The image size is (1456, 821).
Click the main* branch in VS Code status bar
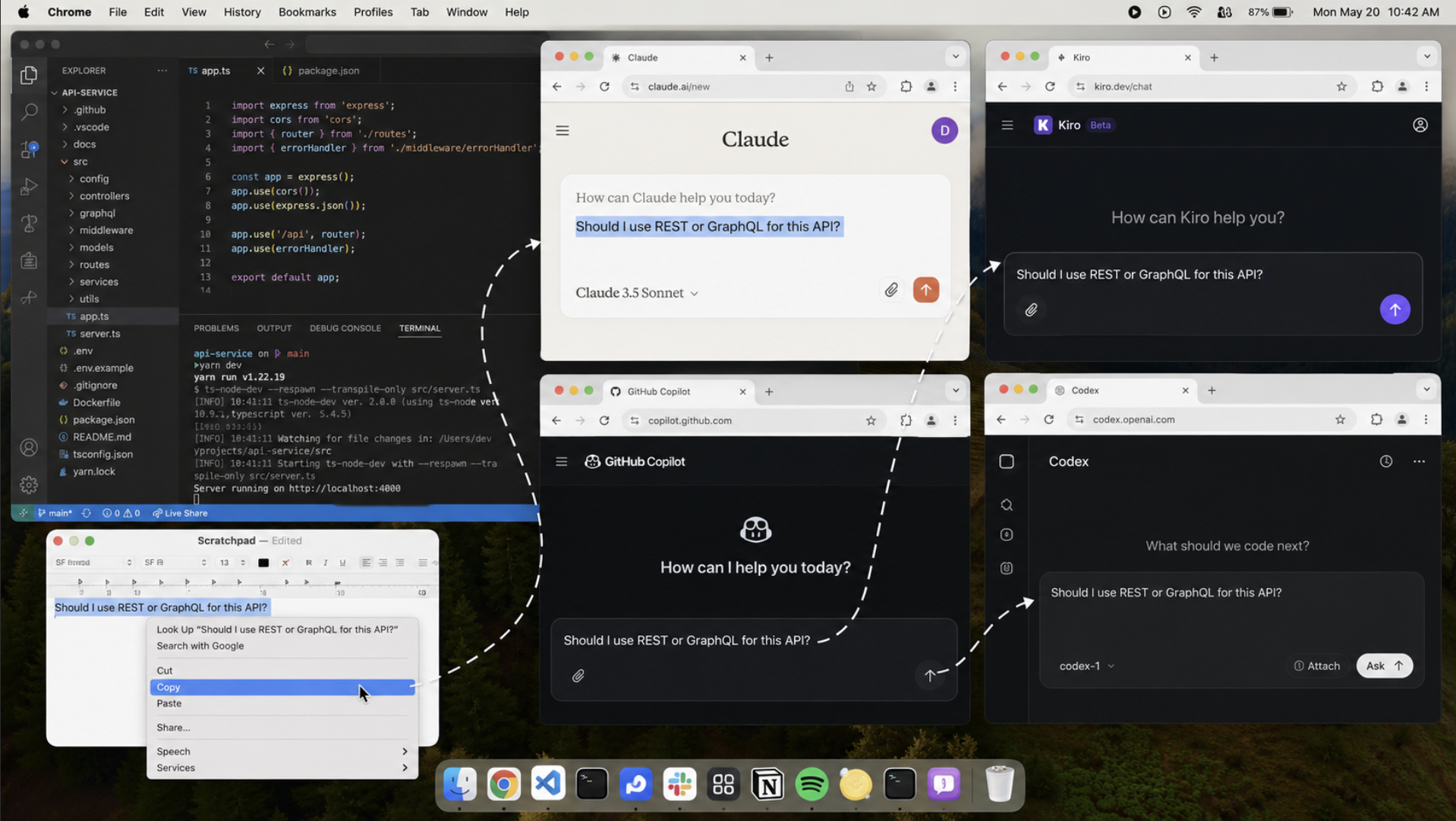click(x=55, y=513)
